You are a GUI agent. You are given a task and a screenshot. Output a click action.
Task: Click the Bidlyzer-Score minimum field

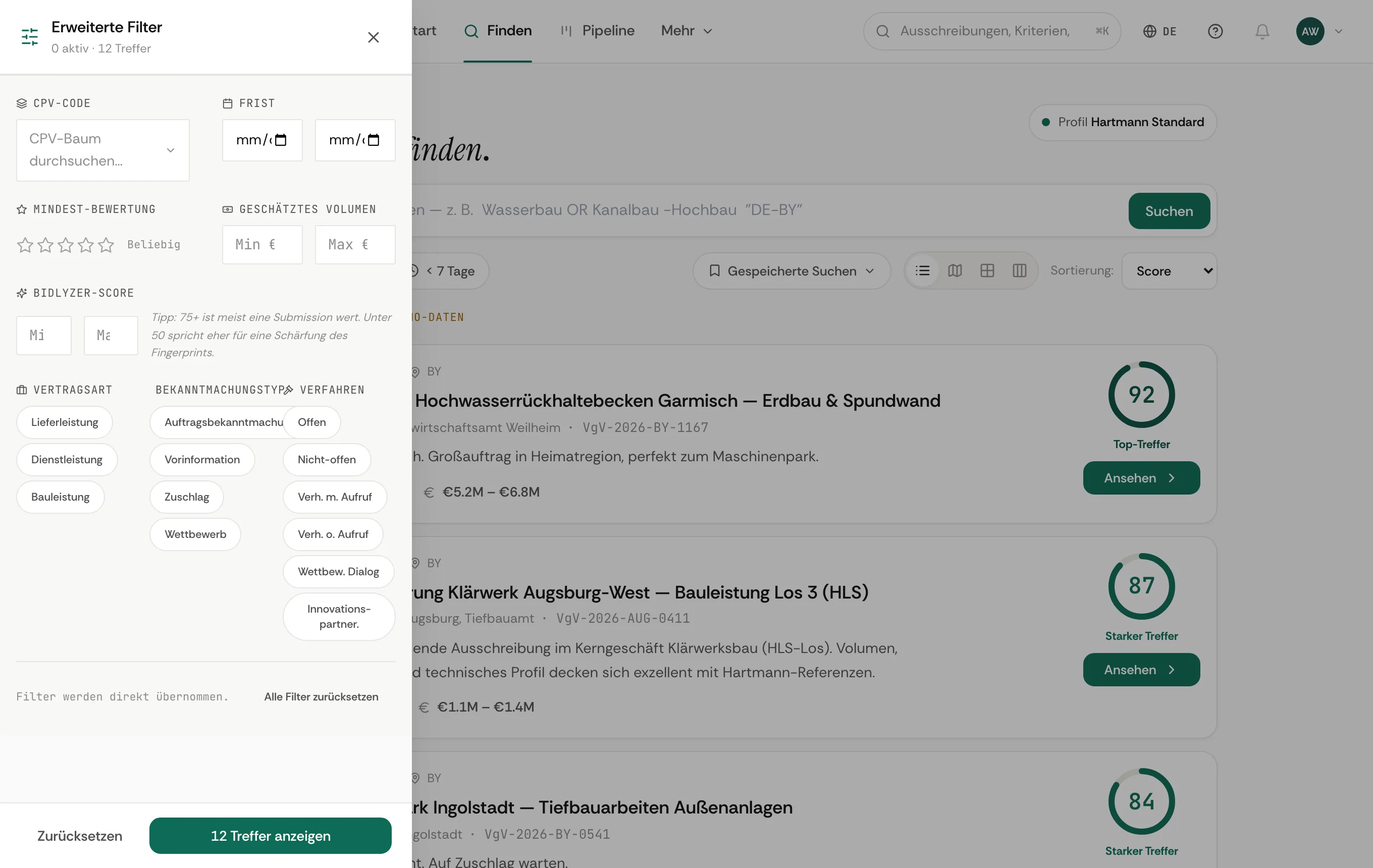(44, 335)
